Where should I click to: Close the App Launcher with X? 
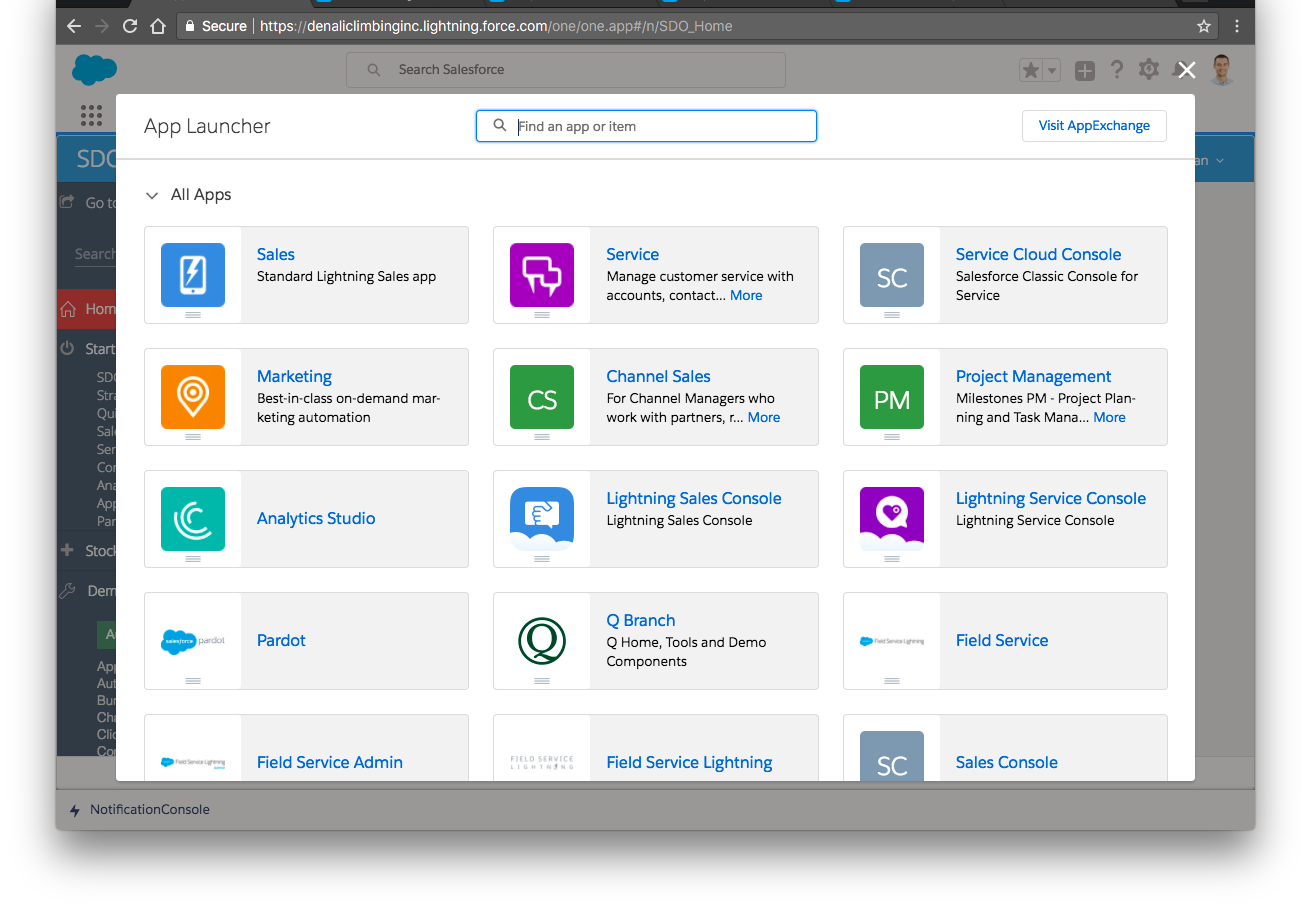click(1186, 70)
